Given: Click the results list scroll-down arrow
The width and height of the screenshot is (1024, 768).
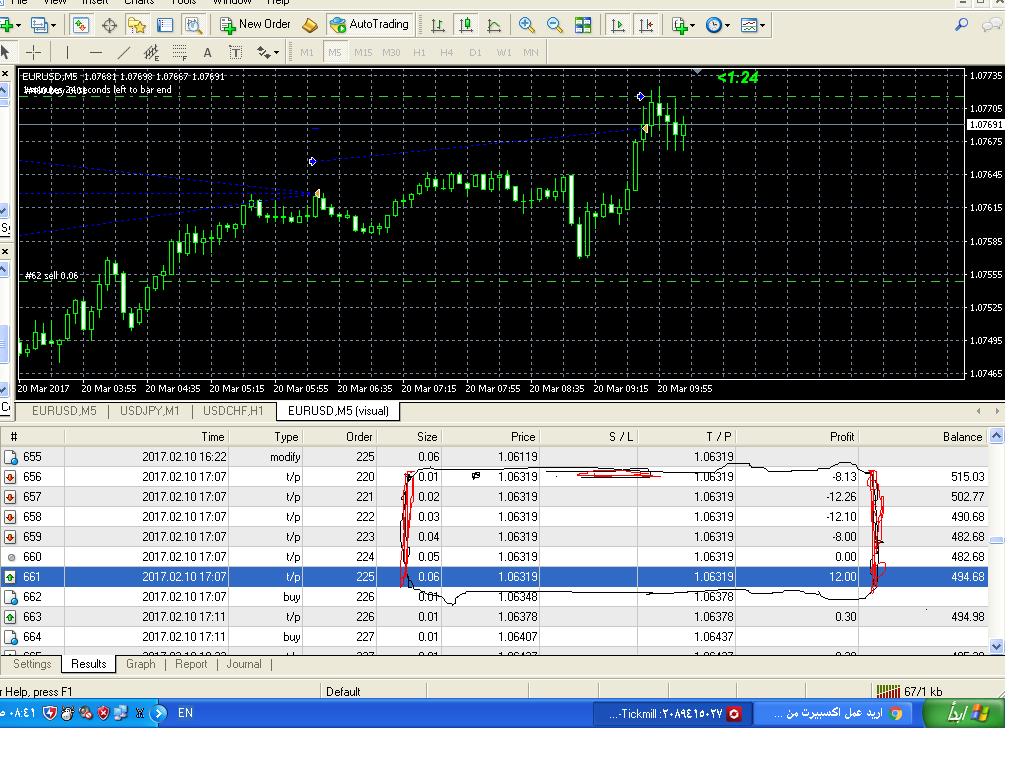Looking at the screenshot, I should (997, 647).
